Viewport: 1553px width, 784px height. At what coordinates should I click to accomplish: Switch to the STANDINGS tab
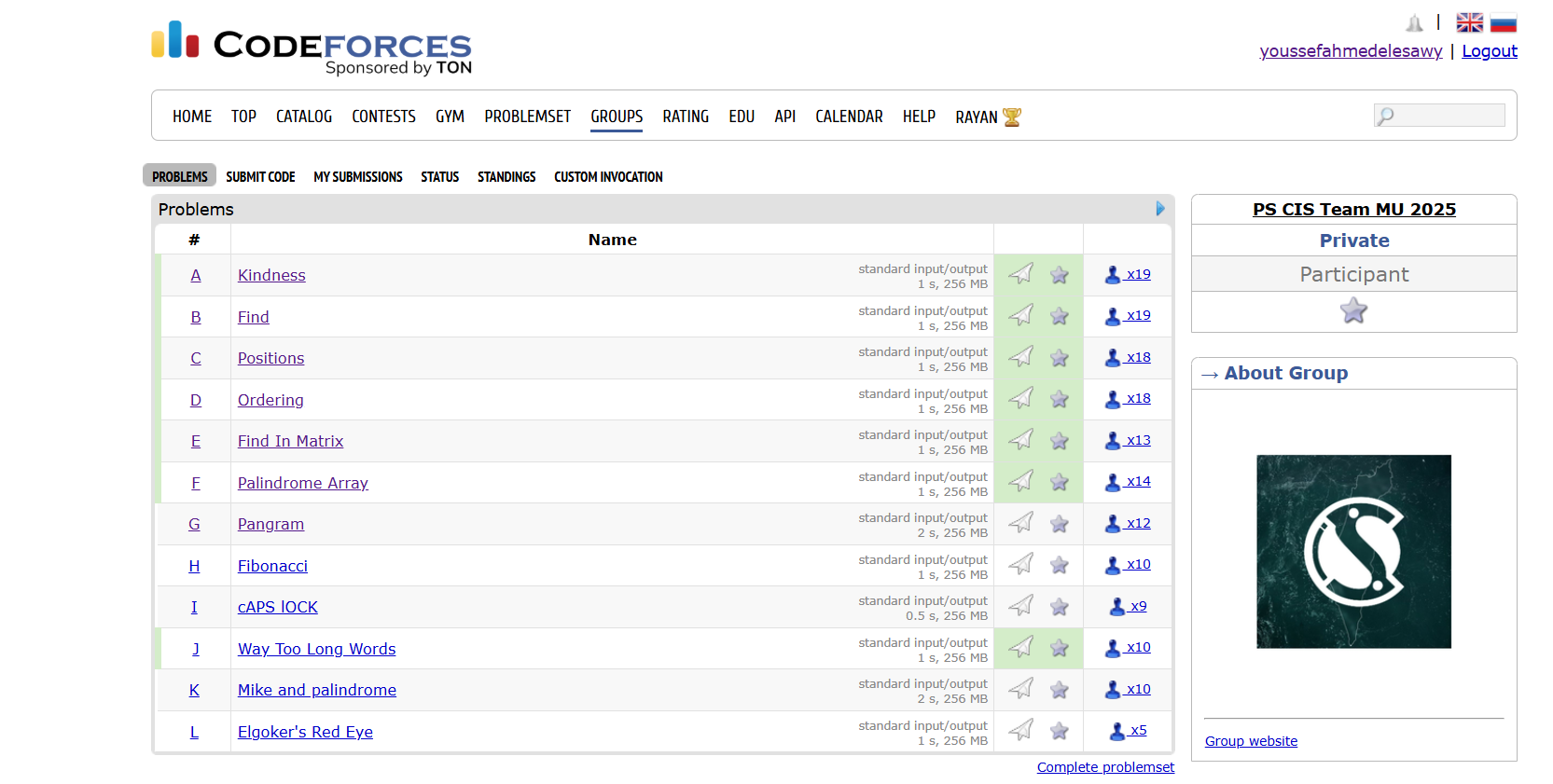pyautogui.click(x=506, y=176)
